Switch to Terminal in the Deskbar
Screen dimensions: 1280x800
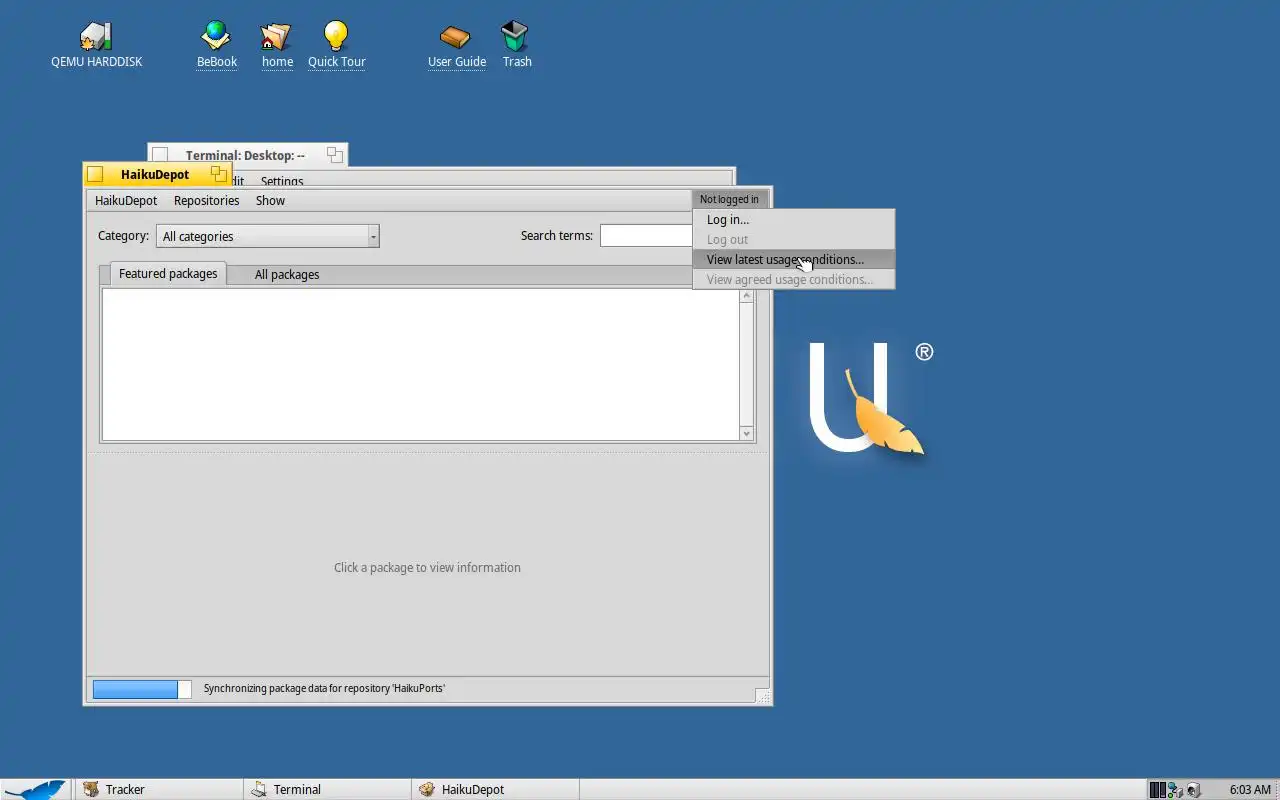327,789
